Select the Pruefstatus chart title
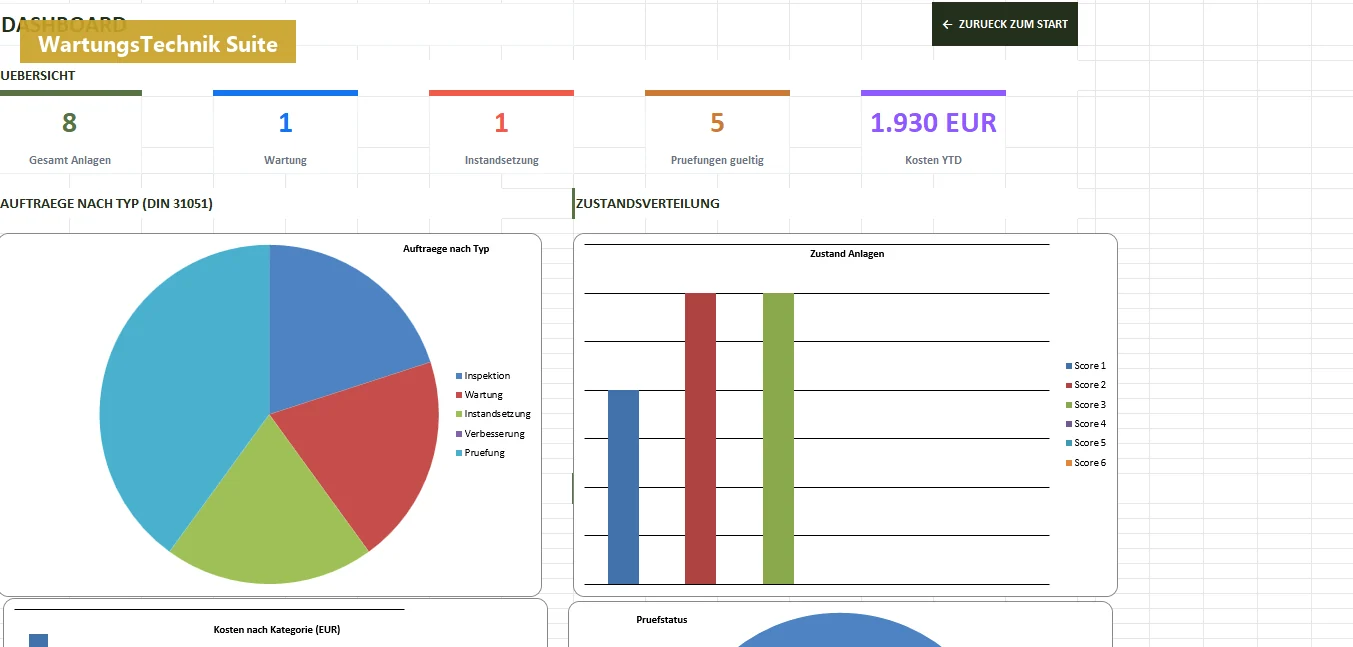This screenshot has width=1353, height=647. [662, 620]
